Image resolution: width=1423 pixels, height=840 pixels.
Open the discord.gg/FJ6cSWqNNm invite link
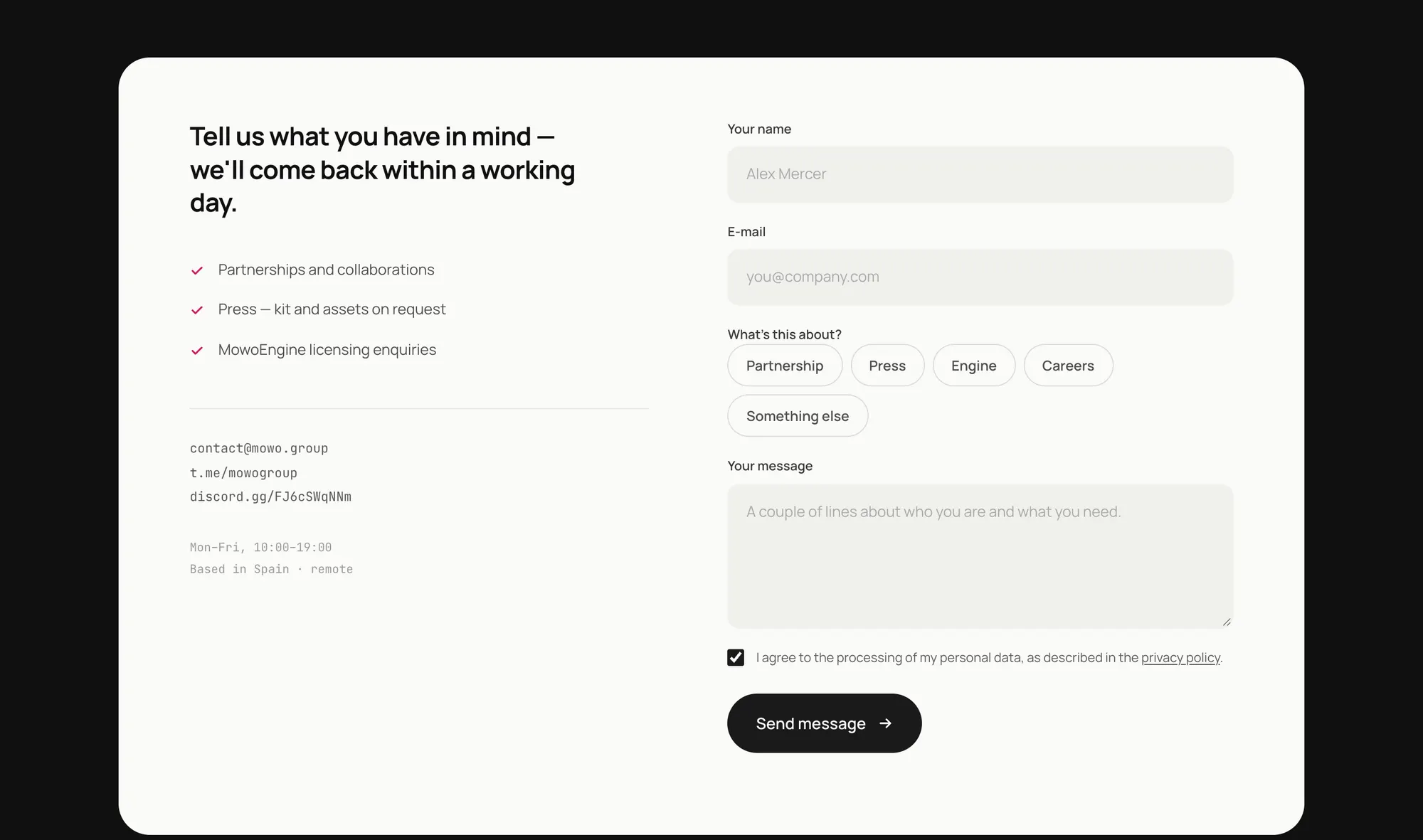(x=270, y=496)
